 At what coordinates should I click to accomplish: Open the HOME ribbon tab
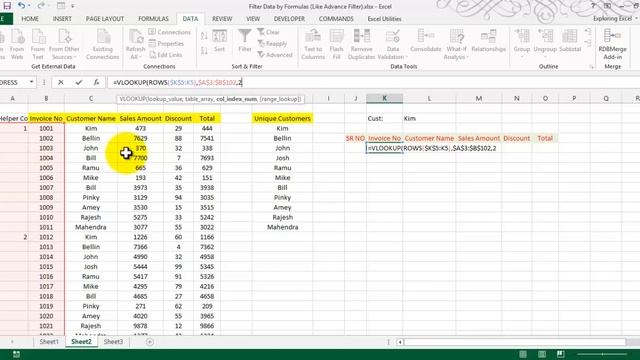pyautogui.click(x=30, y=19)
